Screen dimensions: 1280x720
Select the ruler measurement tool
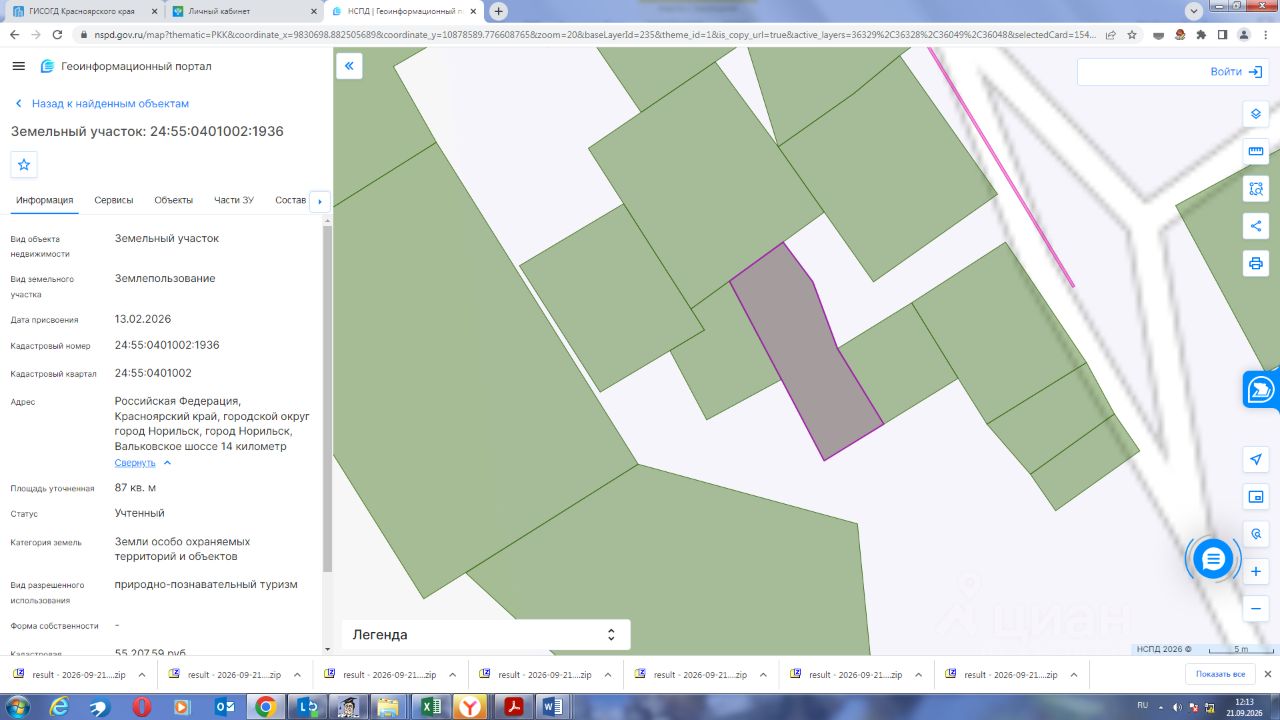(x=1256, y=151)
